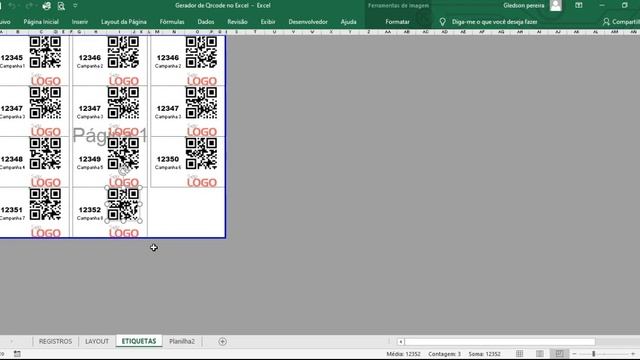This screenshot has width=640, height=360.
Task: Click the quick print icon in the title bar
Action: pyautogui.click(x=47, y=6)
